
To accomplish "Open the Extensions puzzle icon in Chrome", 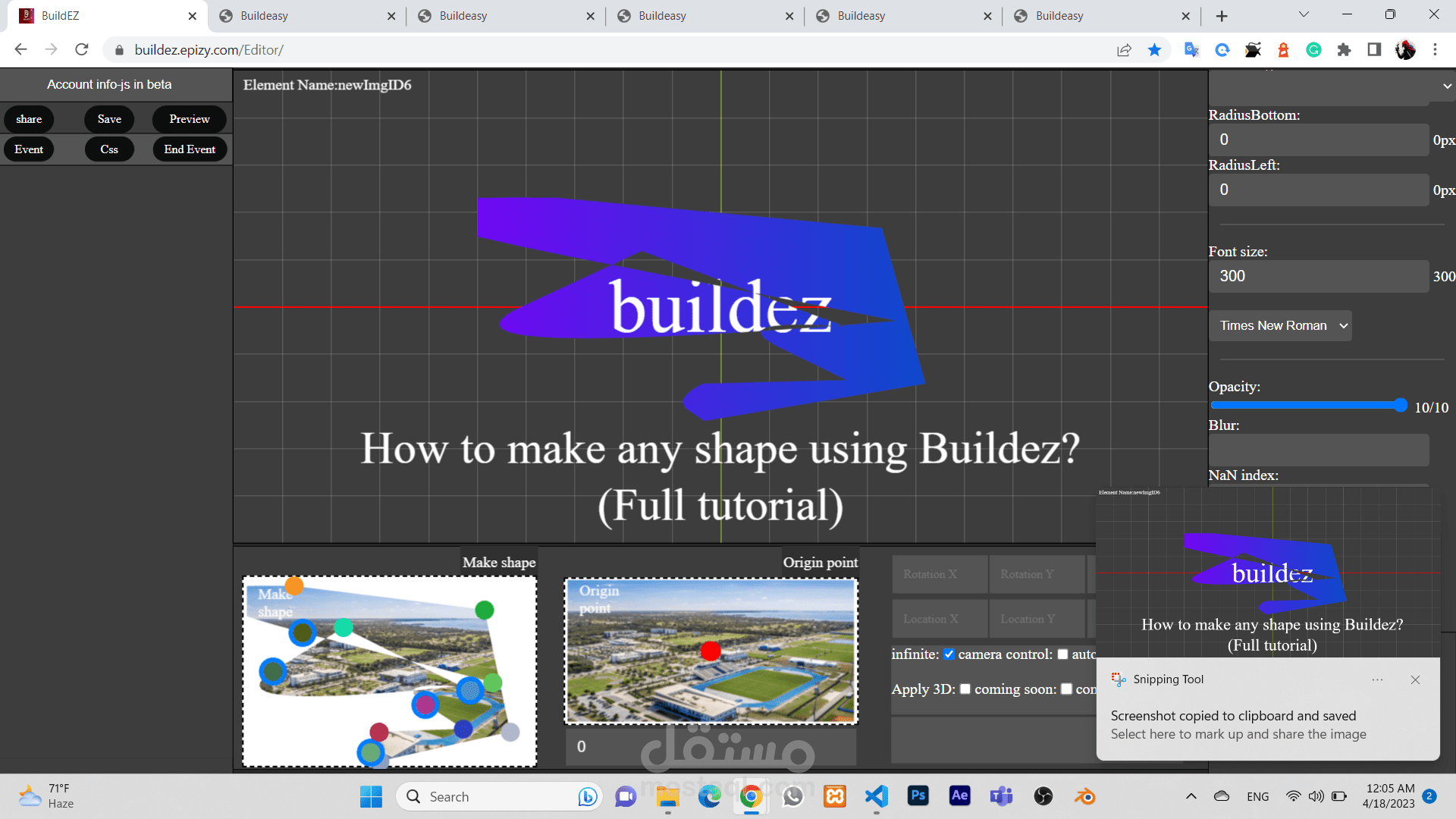I will coord(1345,49).
